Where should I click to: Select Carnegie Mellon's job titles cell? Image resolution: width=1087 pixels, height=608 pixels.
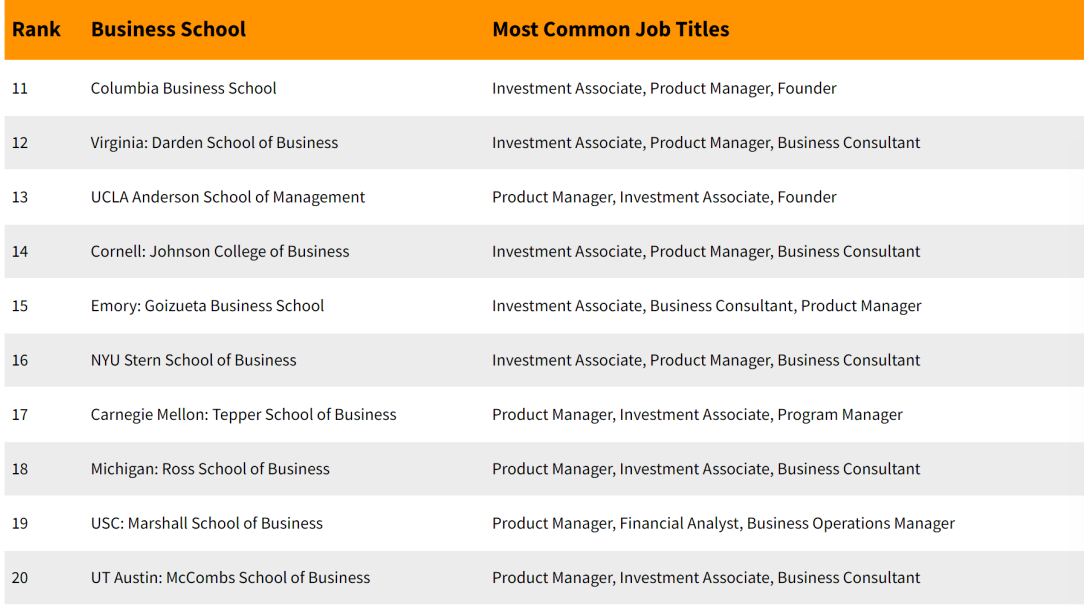[697, 414]
